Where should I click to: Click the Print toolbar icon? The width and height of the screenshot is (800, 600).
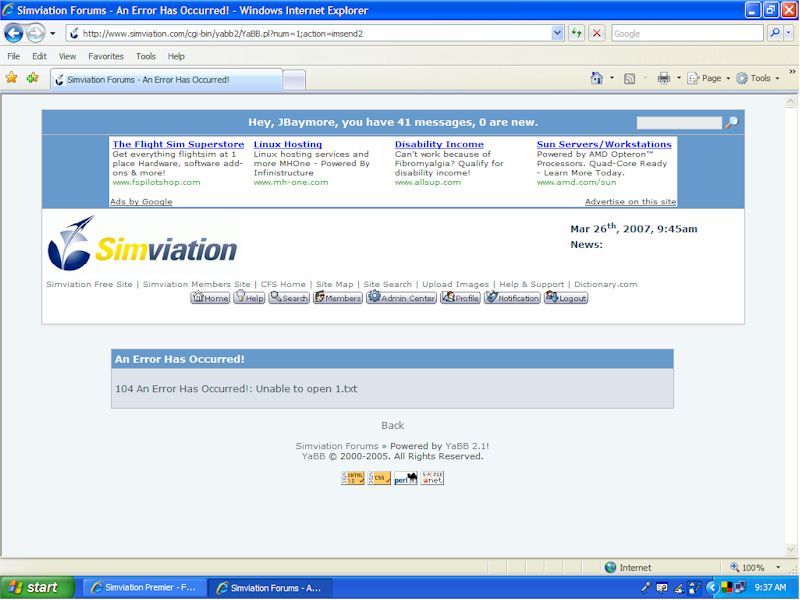coord(663,78)
